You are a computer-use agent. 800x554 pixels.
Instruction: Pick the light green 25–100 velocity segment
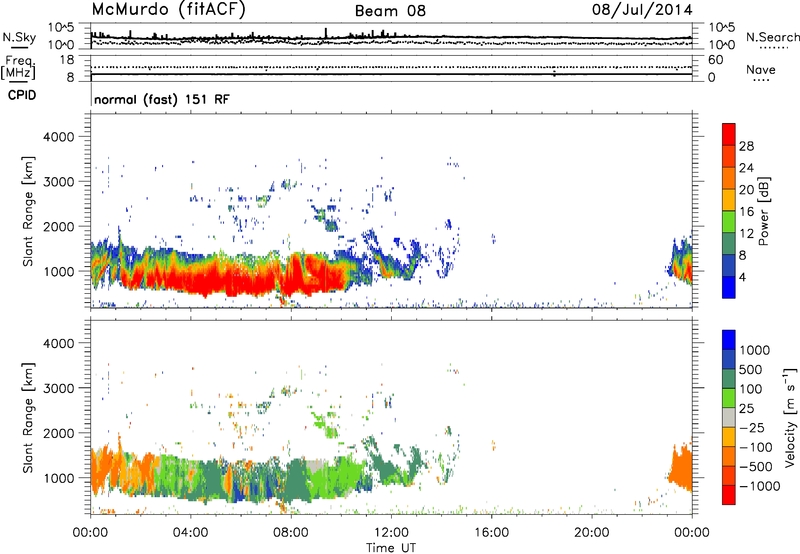[x=729, y=398]
